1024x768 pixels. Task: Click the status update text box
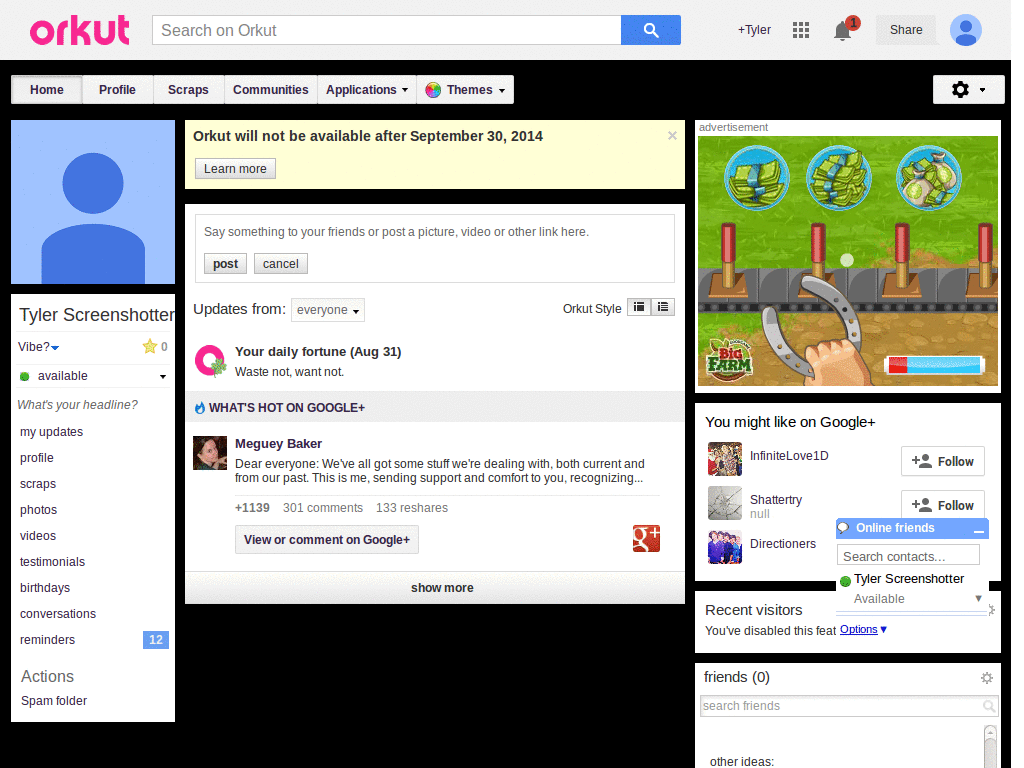coord(435,232)
